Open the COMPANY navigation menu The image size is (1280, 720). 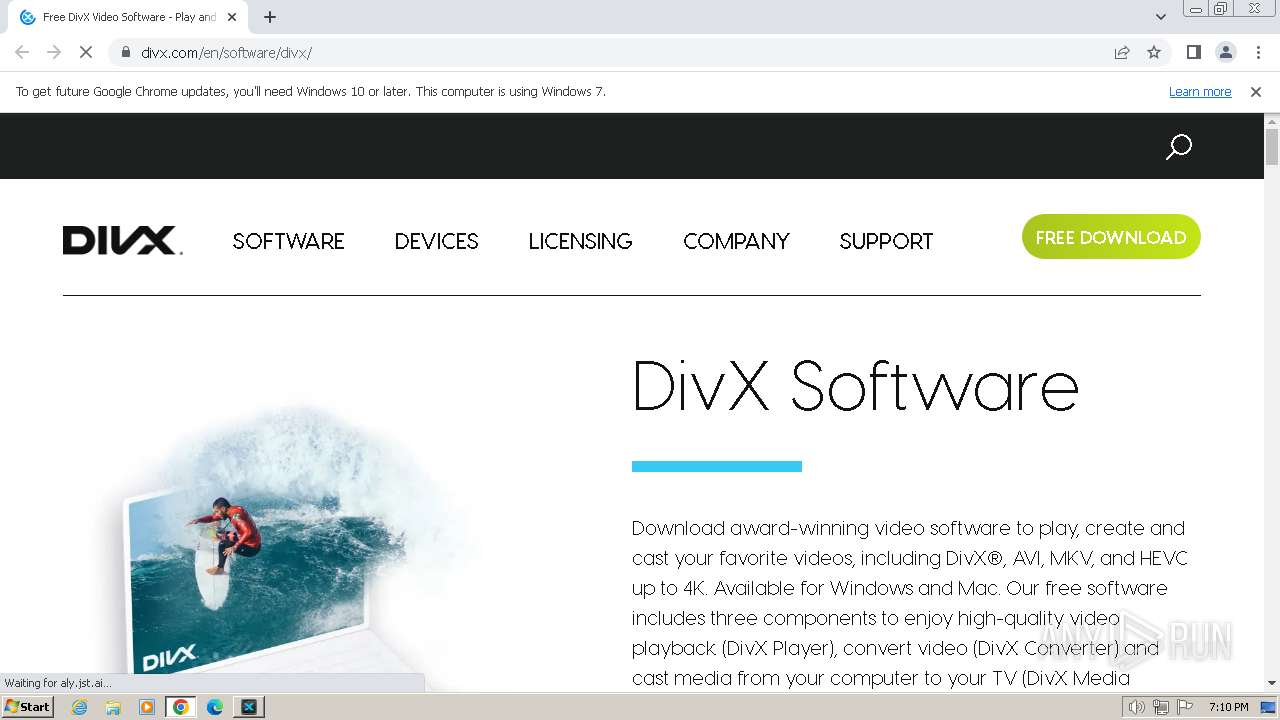(736, 241)
